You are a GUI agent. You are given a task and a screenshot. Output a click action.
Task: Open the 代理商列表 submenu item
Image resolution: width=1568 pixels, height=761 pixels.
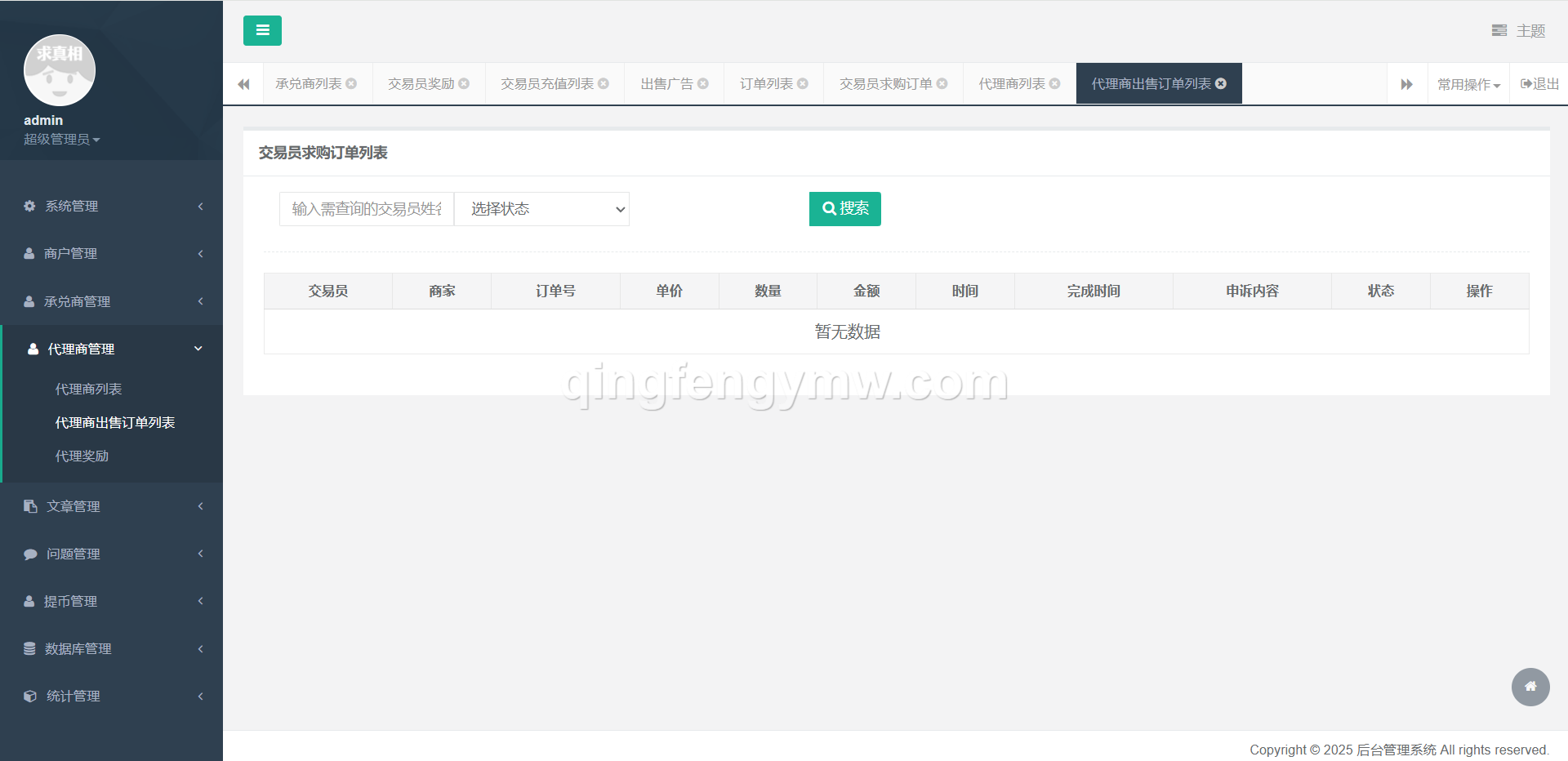coord(88,389)
